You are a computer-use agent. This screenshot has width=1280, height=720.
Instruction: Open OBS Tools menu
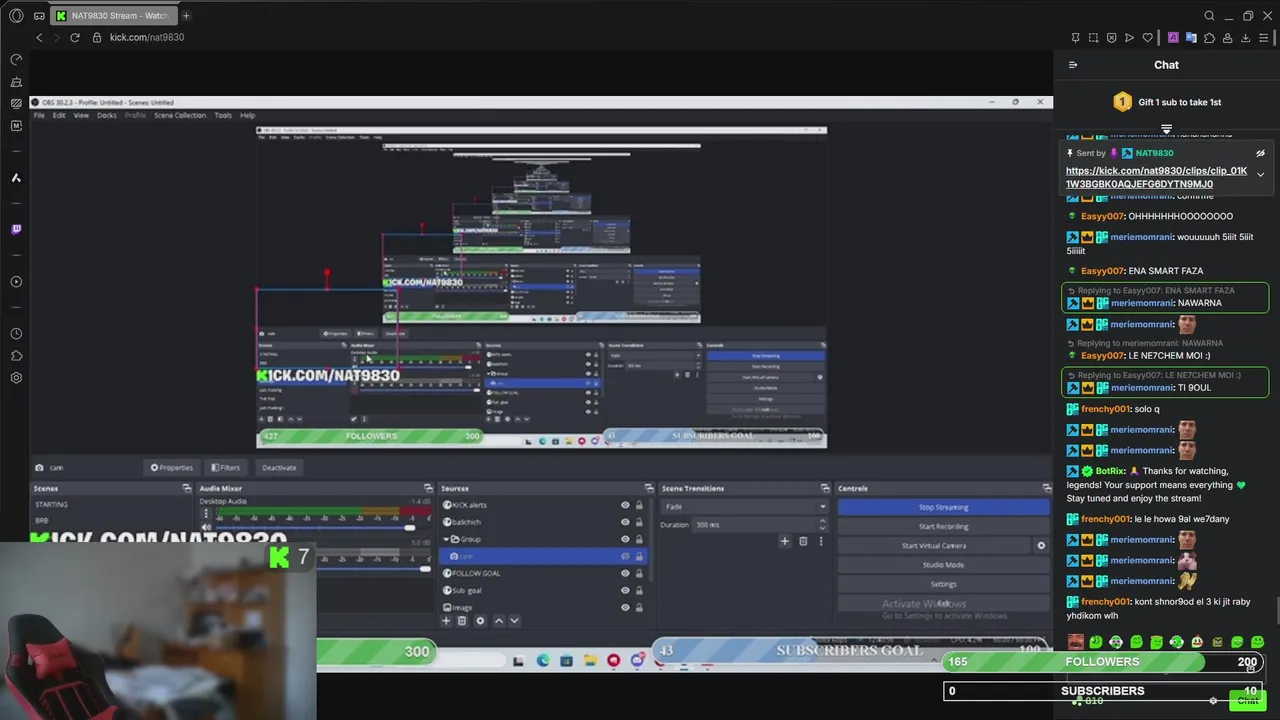[x=223, y=115]
